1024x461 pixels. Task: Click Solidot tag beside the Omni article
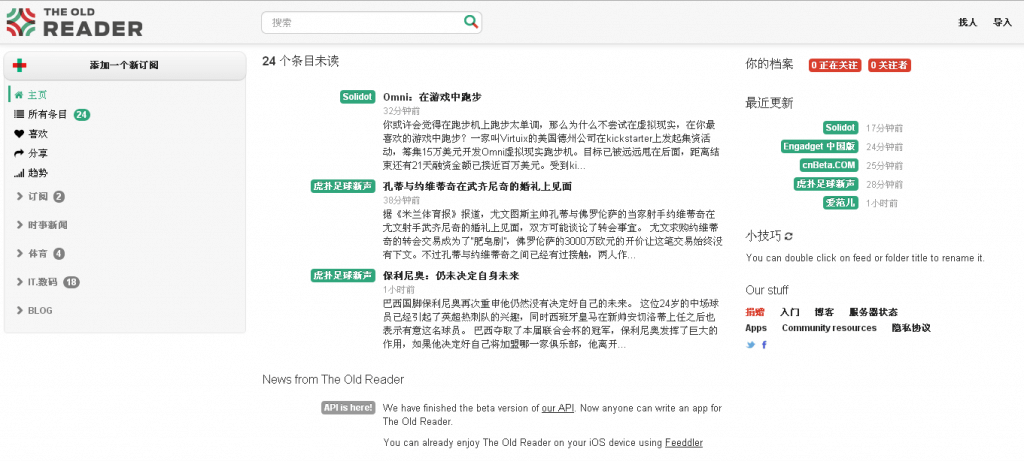tap(357, 97)
